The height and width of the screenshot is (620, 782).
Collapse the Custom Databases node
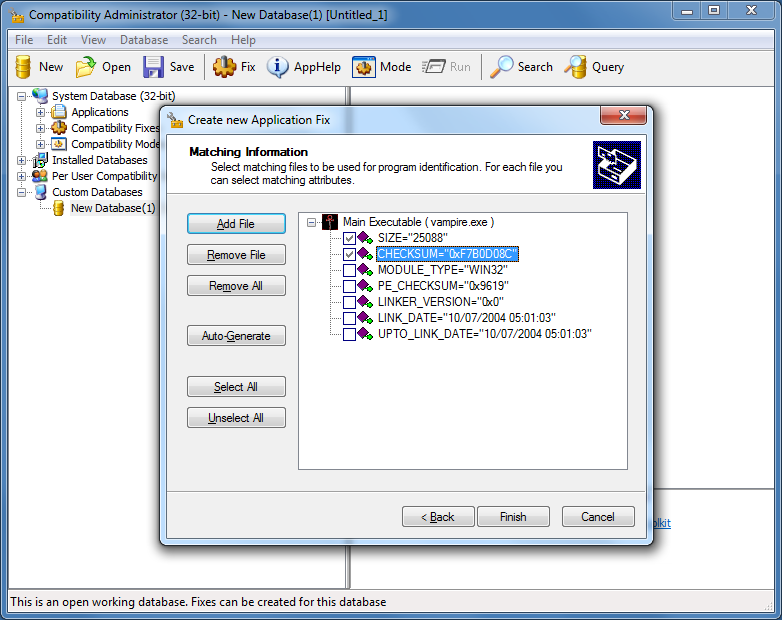coord(21,192)
